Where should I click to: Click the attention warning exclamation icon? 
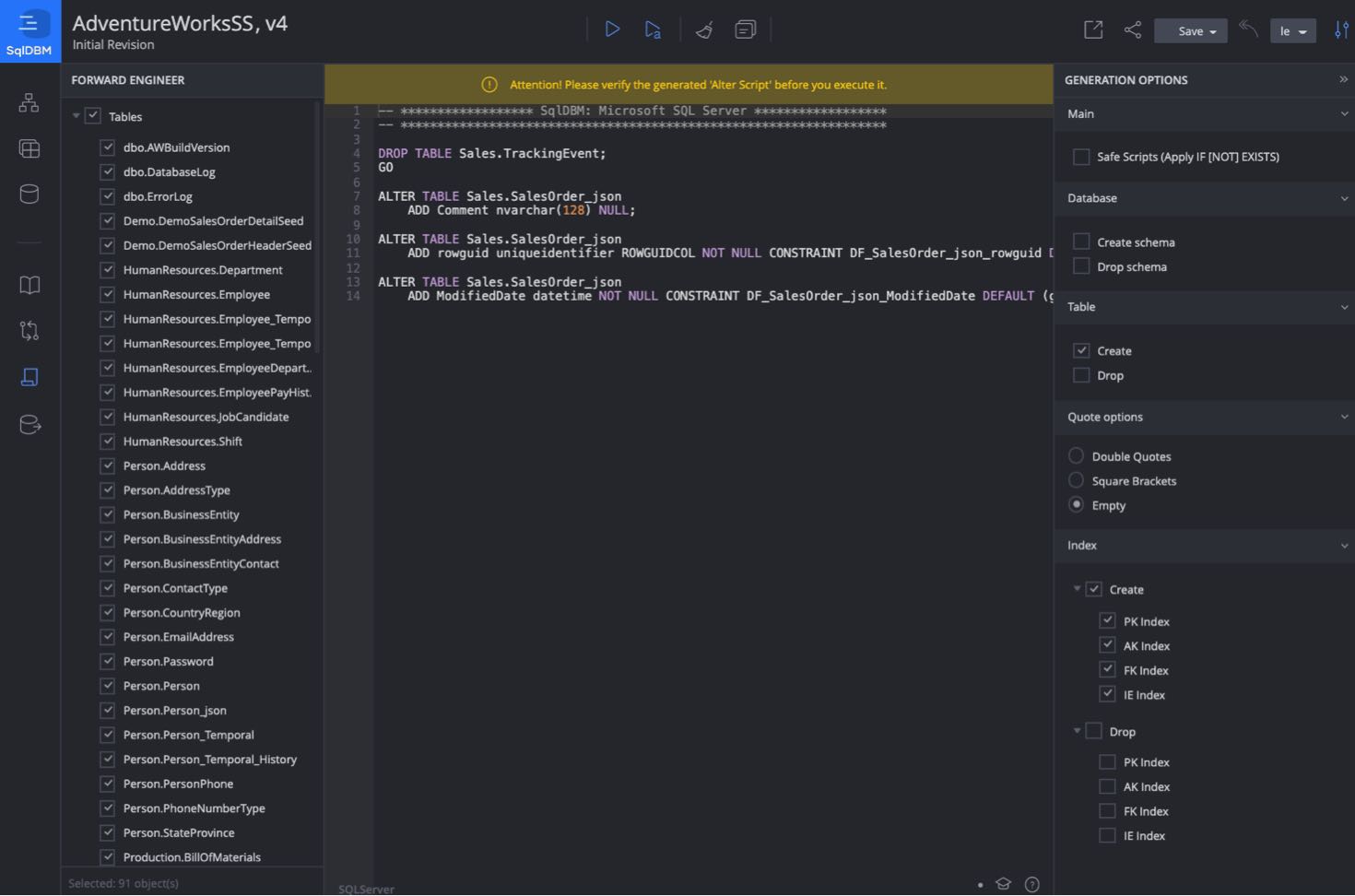tap(489, 85)
